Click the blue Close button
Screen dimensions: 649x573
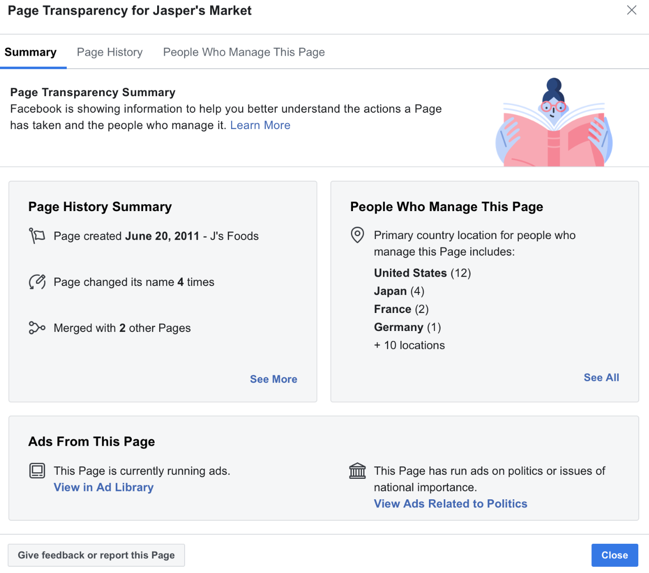point(615,555)
